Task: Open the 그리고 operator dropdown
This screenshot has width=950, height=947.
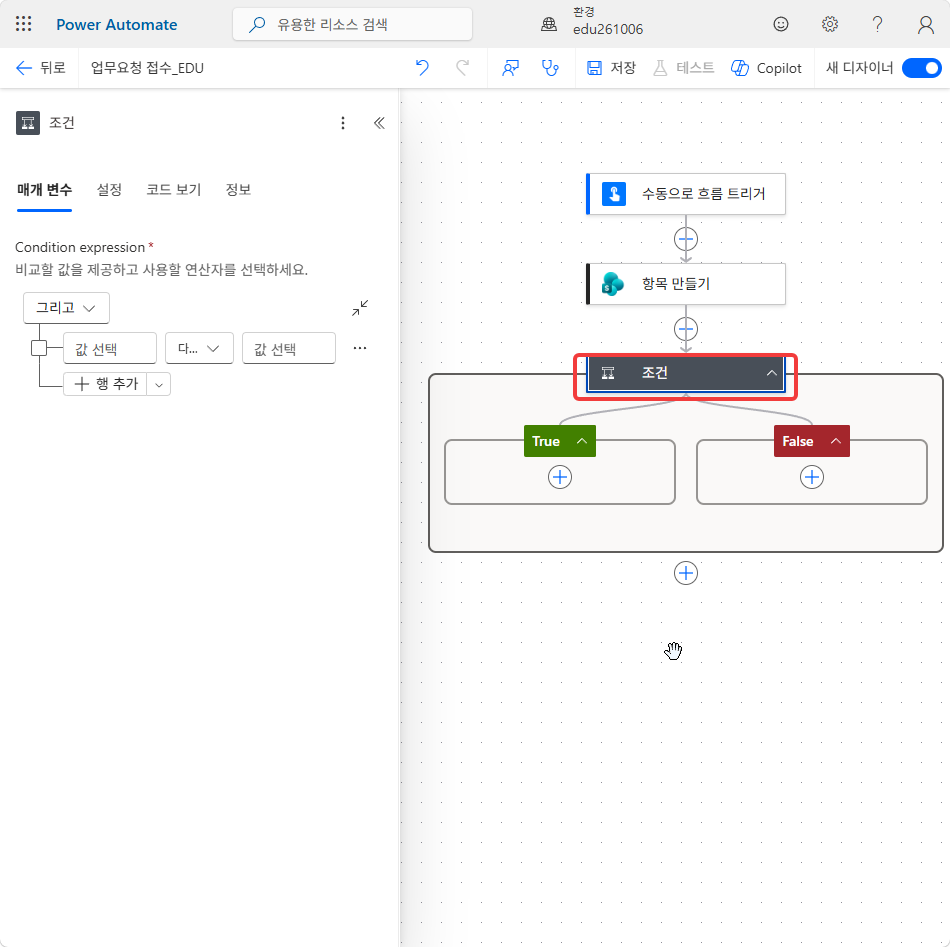Action: [66, 308]
